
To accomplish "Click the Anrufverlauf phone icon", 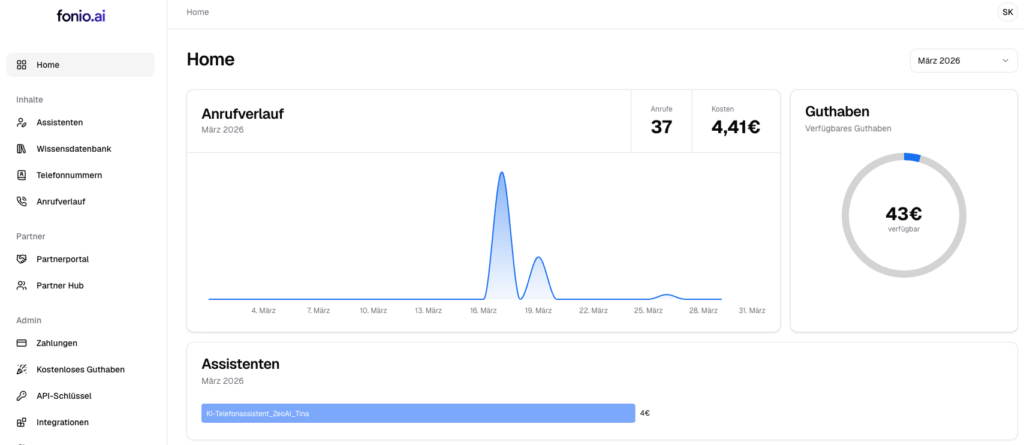I will 22,201.
